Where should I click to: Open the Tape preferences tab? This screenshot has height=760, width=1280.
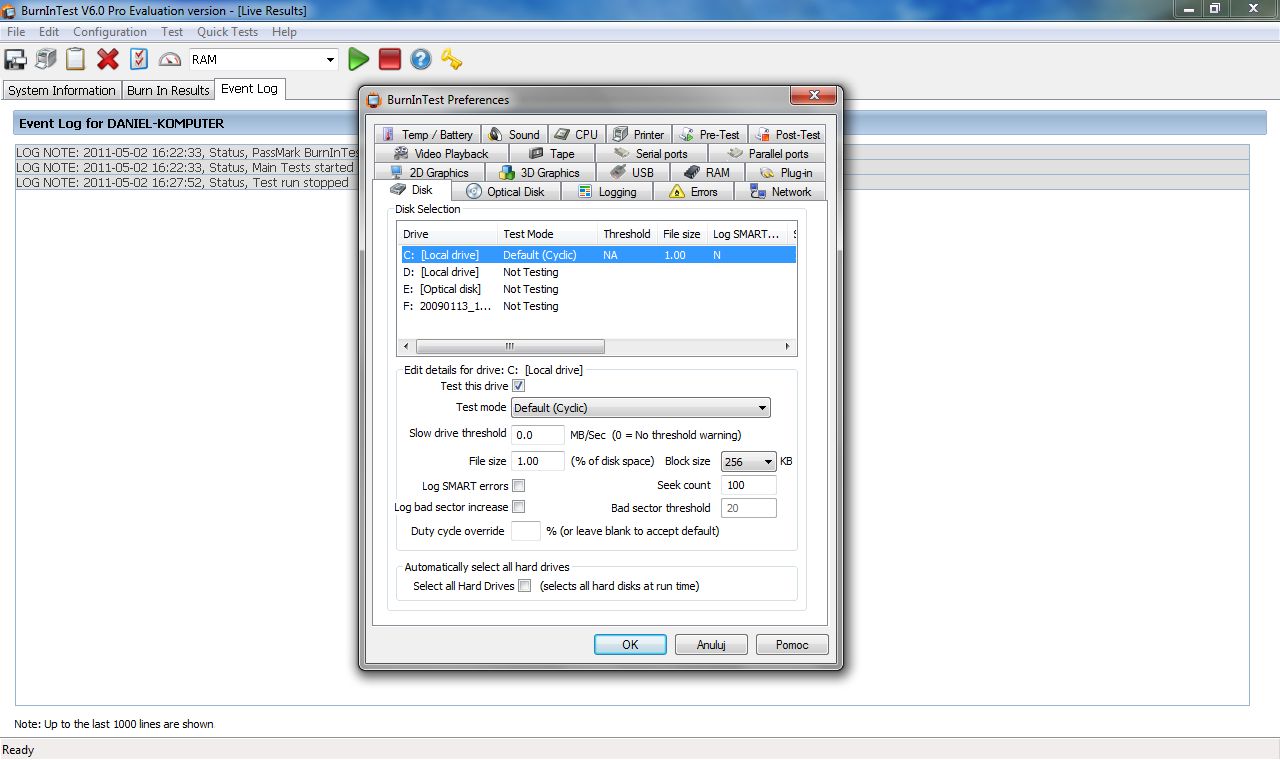[x=552, y=153]
